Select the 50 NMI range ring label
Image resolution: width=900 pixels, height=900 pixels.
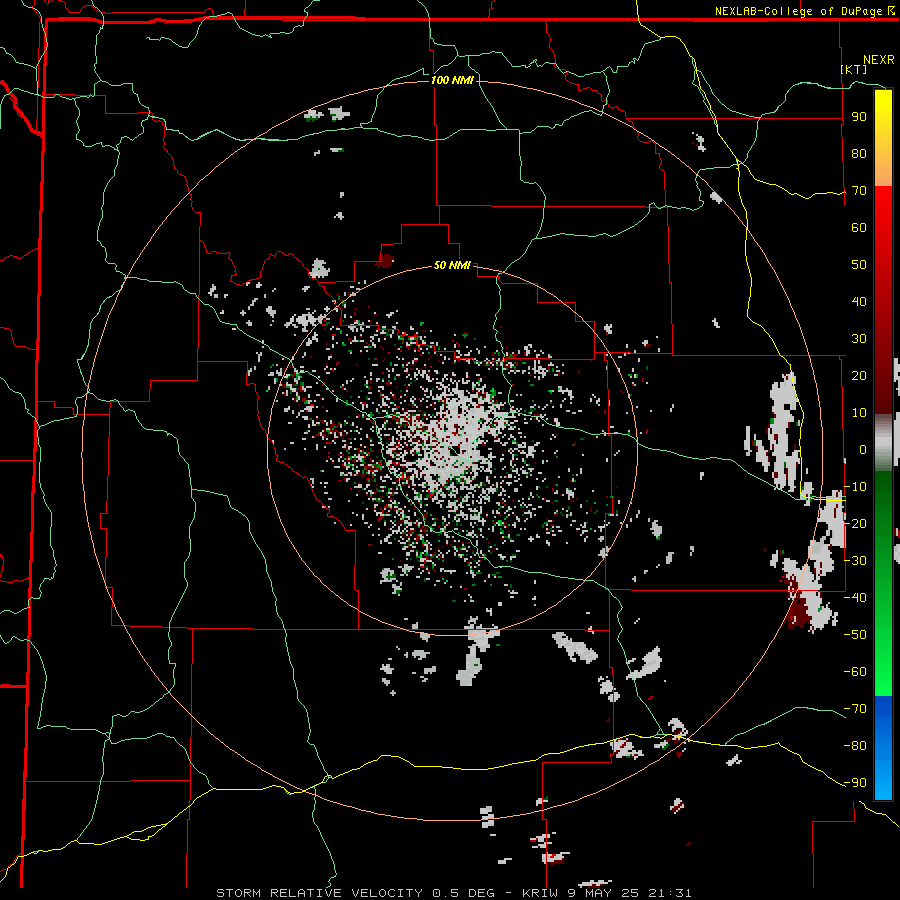(x=452, y=265)
